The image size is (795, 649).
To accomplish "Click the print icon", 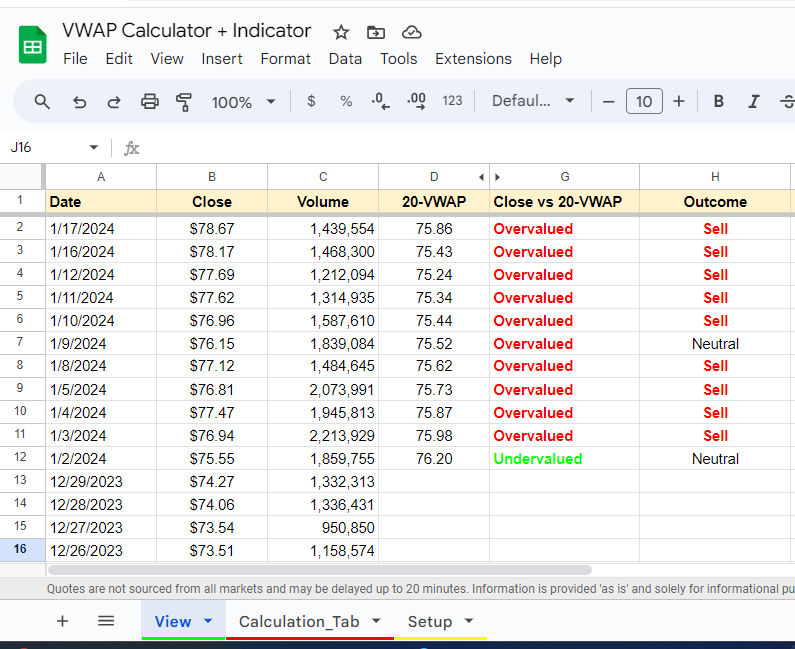I will pyautogui.click(x=150, y=102).
